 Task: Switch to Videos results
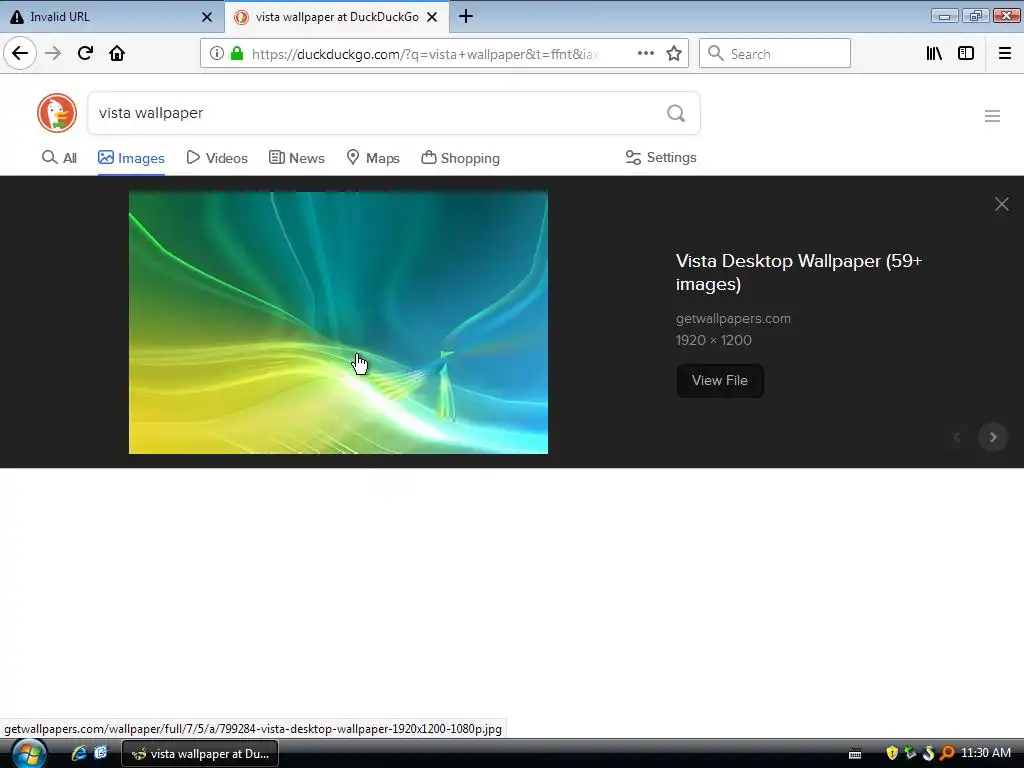(x=217, y=158)
